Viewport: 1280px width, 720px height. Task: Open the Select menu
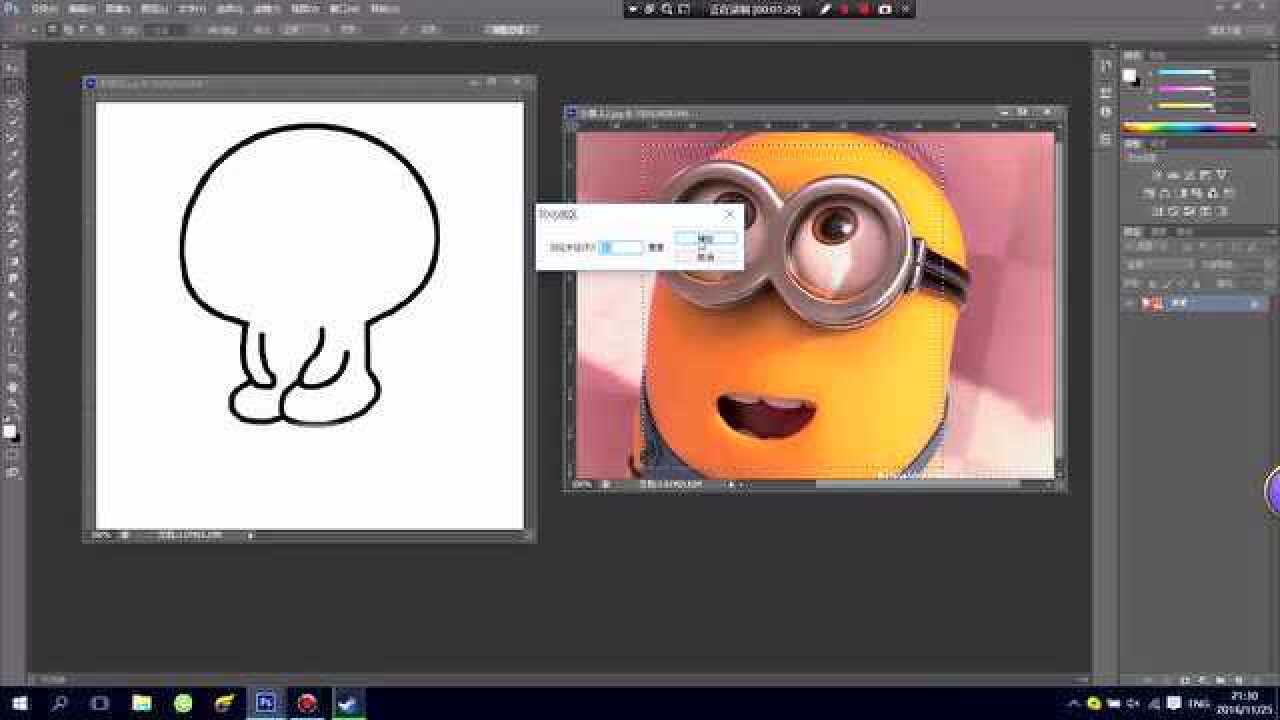point(229,8)
